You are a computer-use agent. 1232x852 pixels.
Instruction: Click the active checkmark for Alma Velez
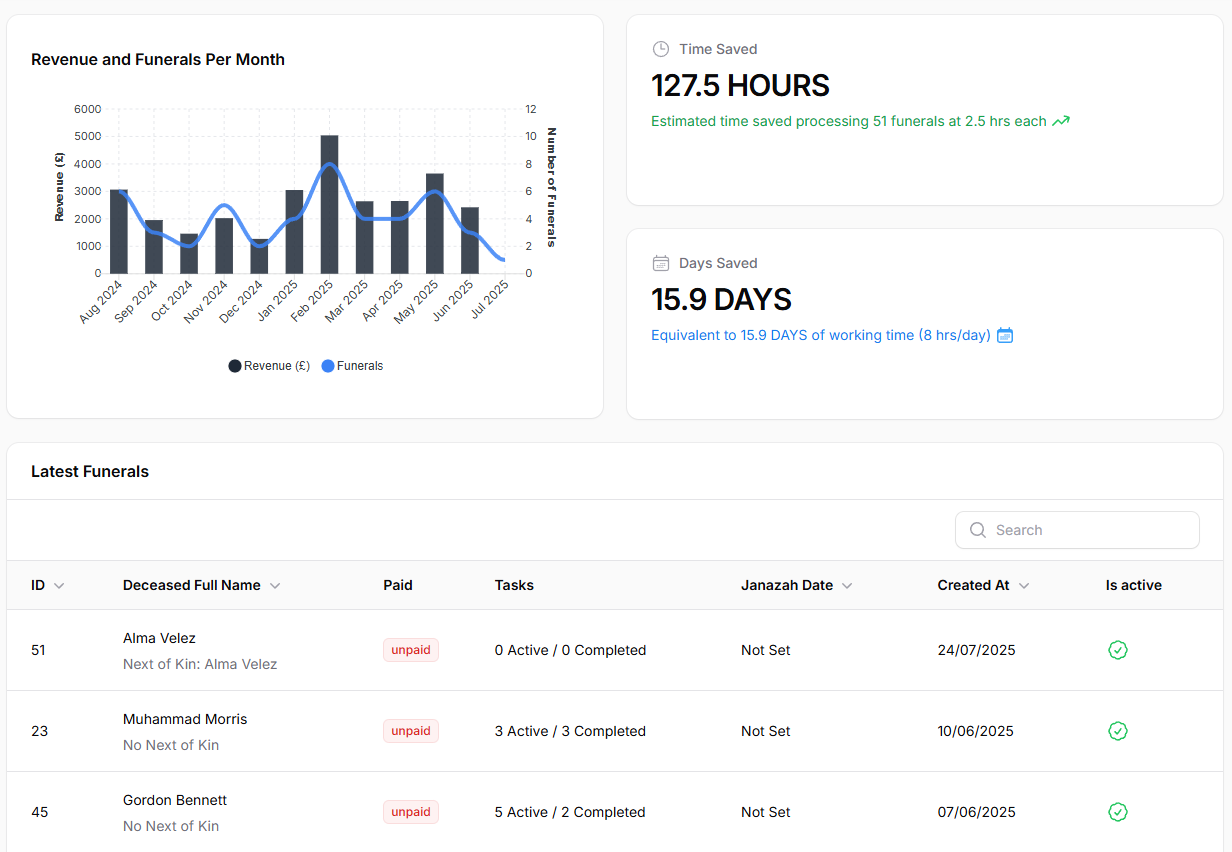point(1118,650)
